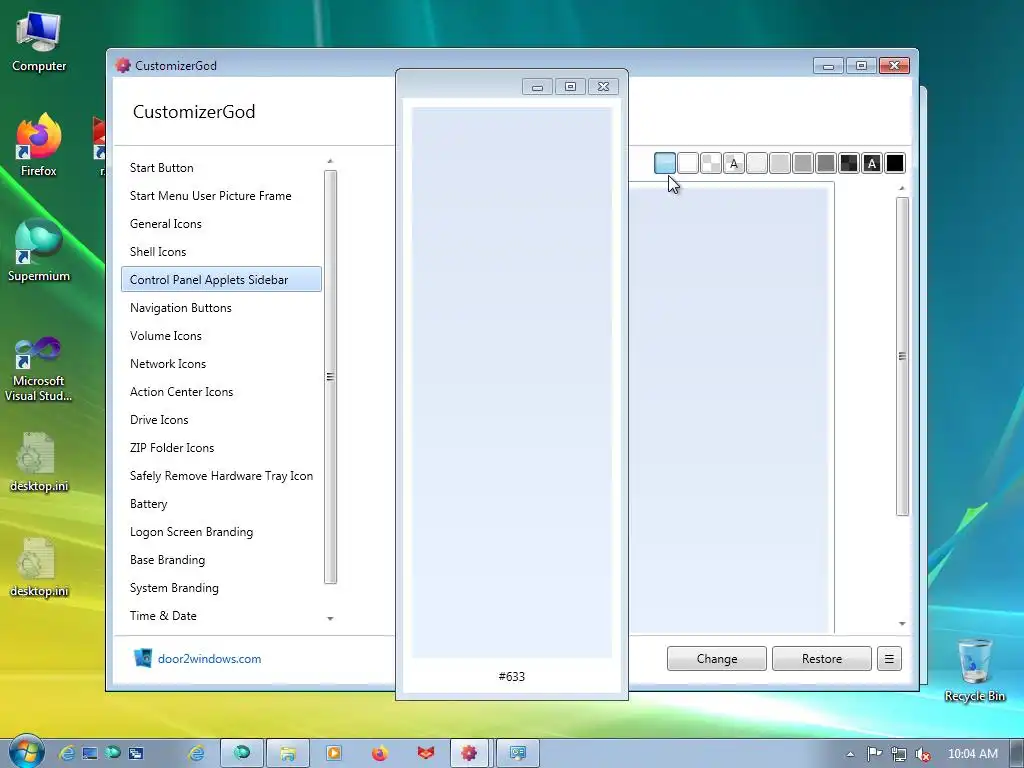Click the Switch Between Windows Quick Launch icon
The image size is (1024, 768).
pos(136,754)
